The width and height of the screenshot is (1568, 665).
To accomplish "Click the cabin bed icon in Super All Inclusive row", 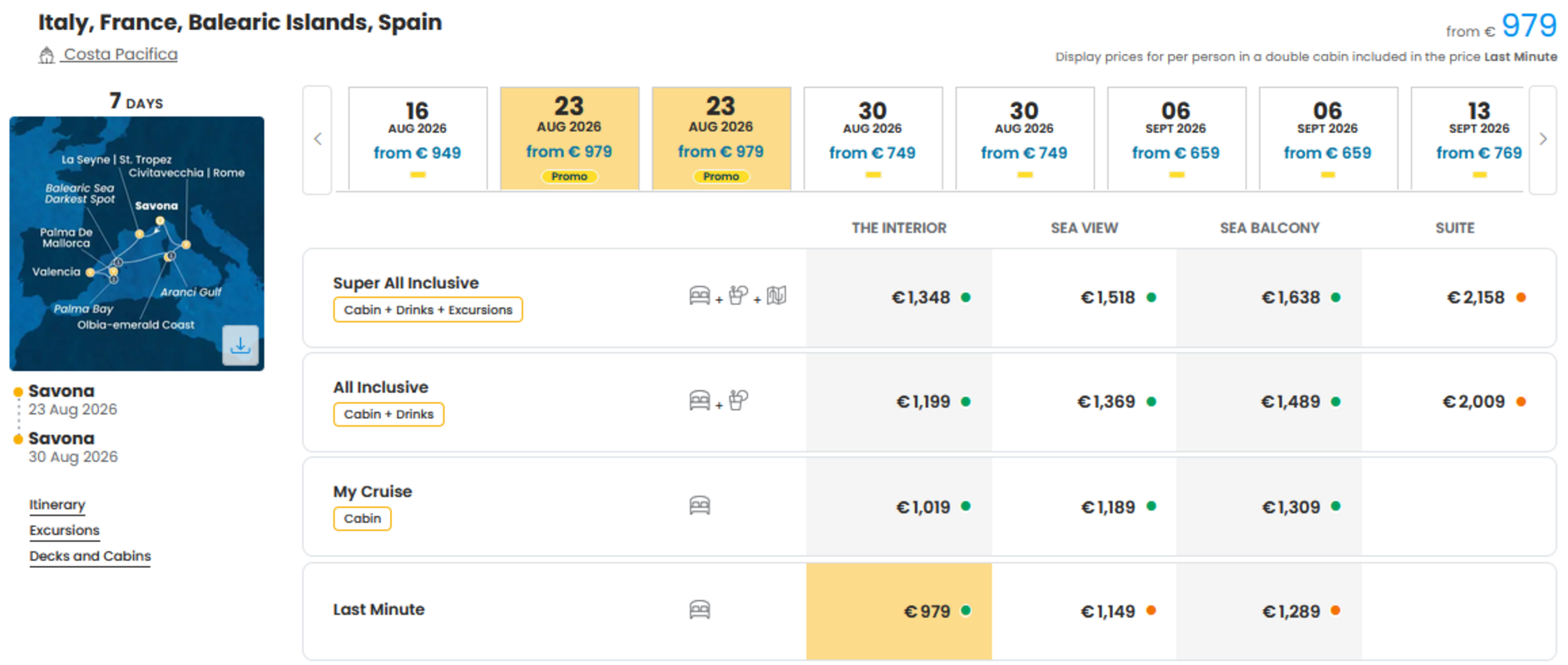I will click(700, 296).
